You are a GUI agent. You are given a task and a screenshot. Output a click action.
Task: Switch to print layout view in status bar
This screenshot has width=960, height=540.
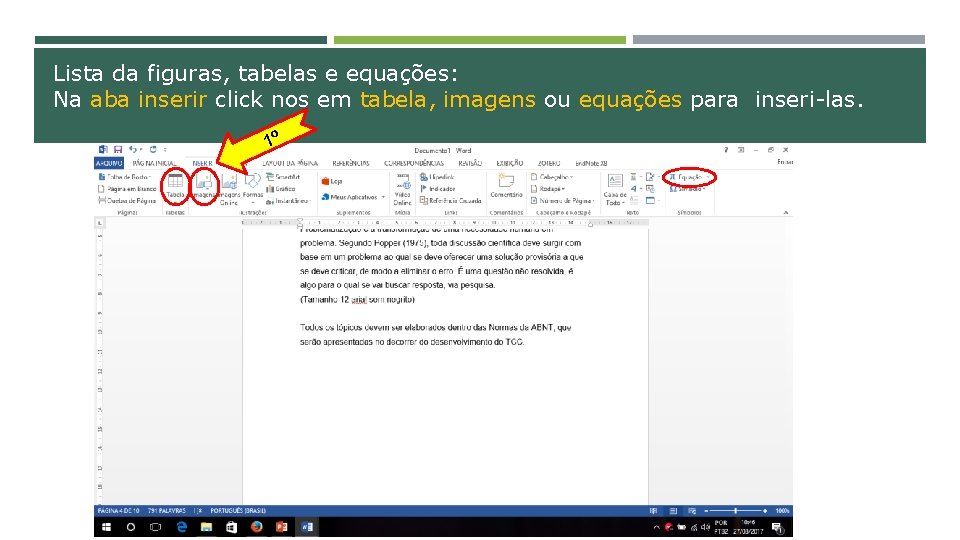(673, 511)
